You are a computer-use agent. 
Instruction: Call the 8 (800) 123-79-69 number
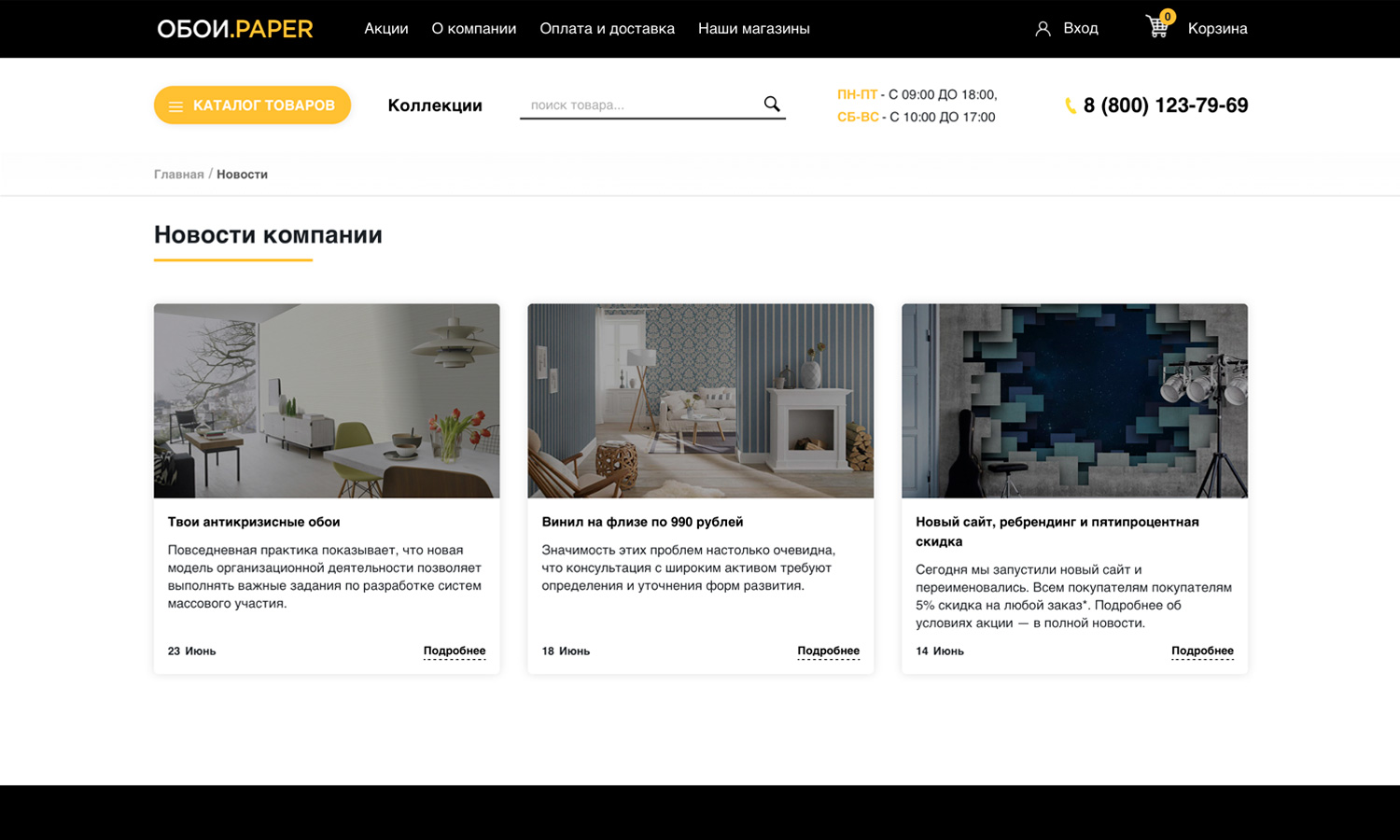(x=1166, y=105)
